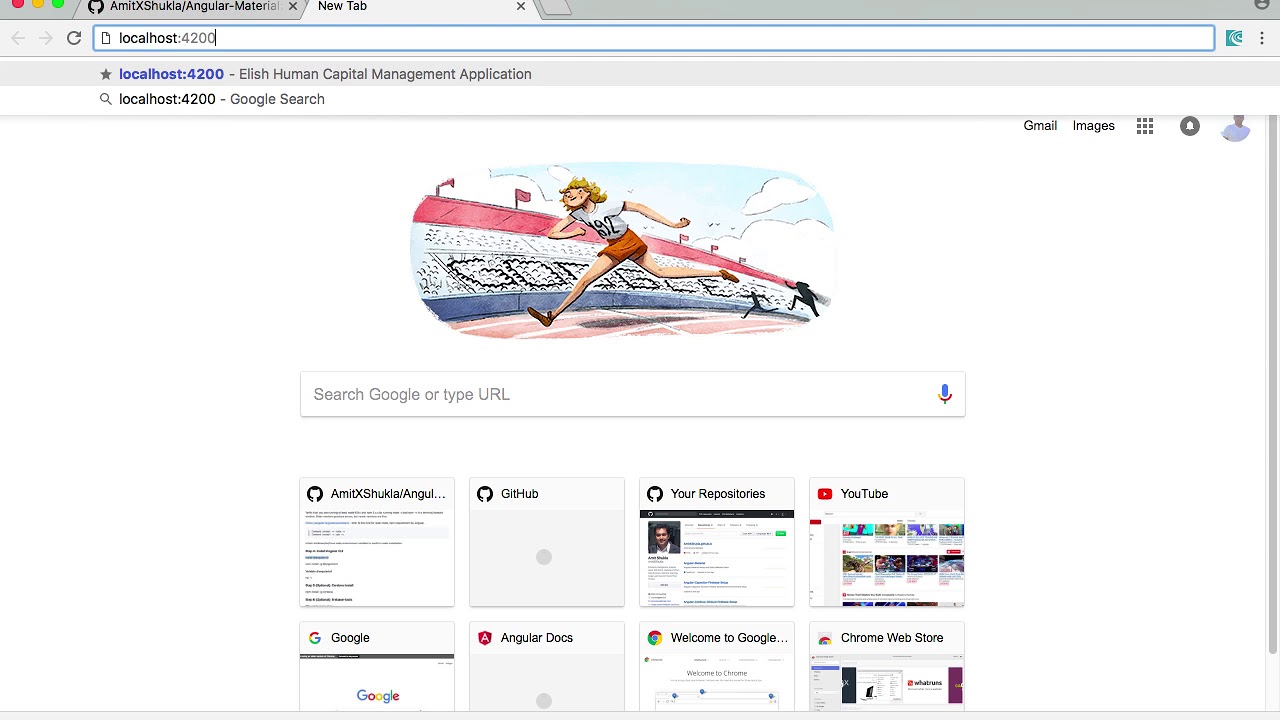The height and width of the screenshot is (720, 1280).
Task: Click the page vertical scrollbar
Action: pos(1273,385)
